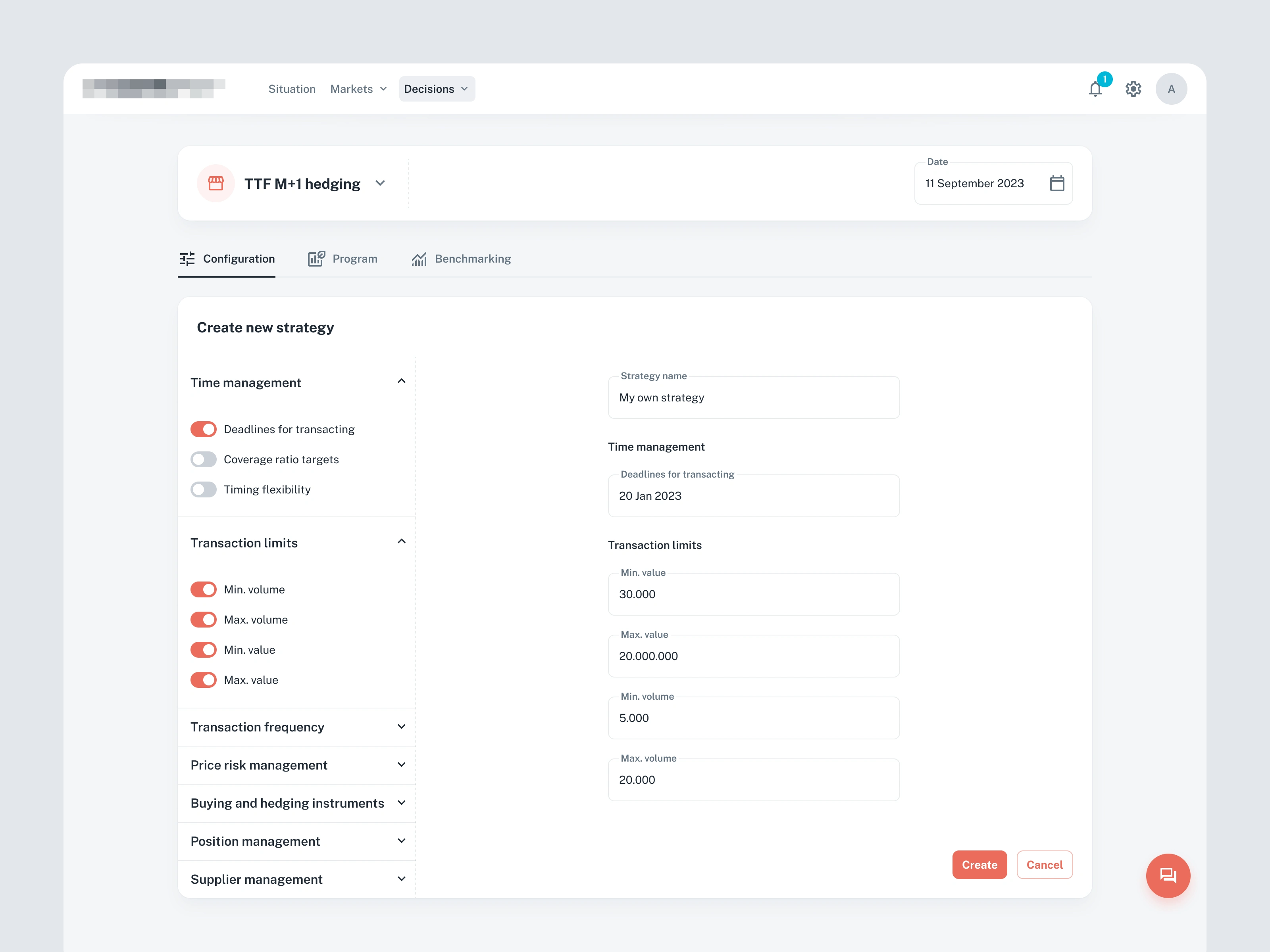The height and width of the screenshot is (952, 1270).
Task: Click the storefront icon beside TTF M+1 hedging
Action: coord(216,183)
